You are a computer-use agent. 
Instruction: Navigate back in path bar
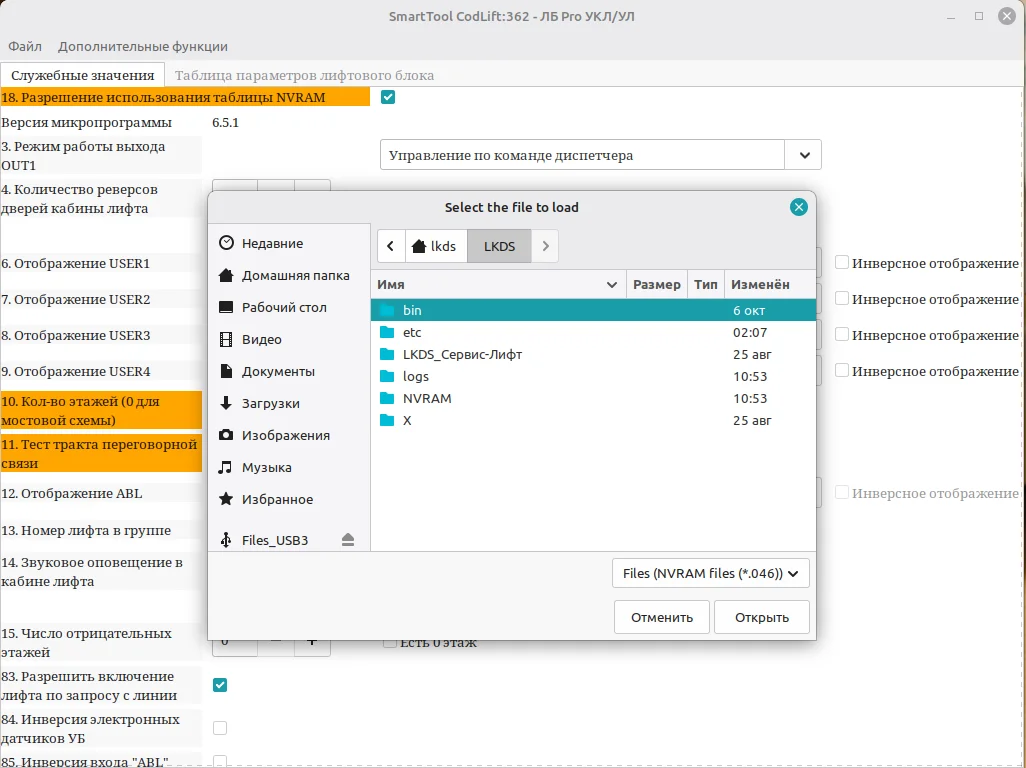[391, 246]
